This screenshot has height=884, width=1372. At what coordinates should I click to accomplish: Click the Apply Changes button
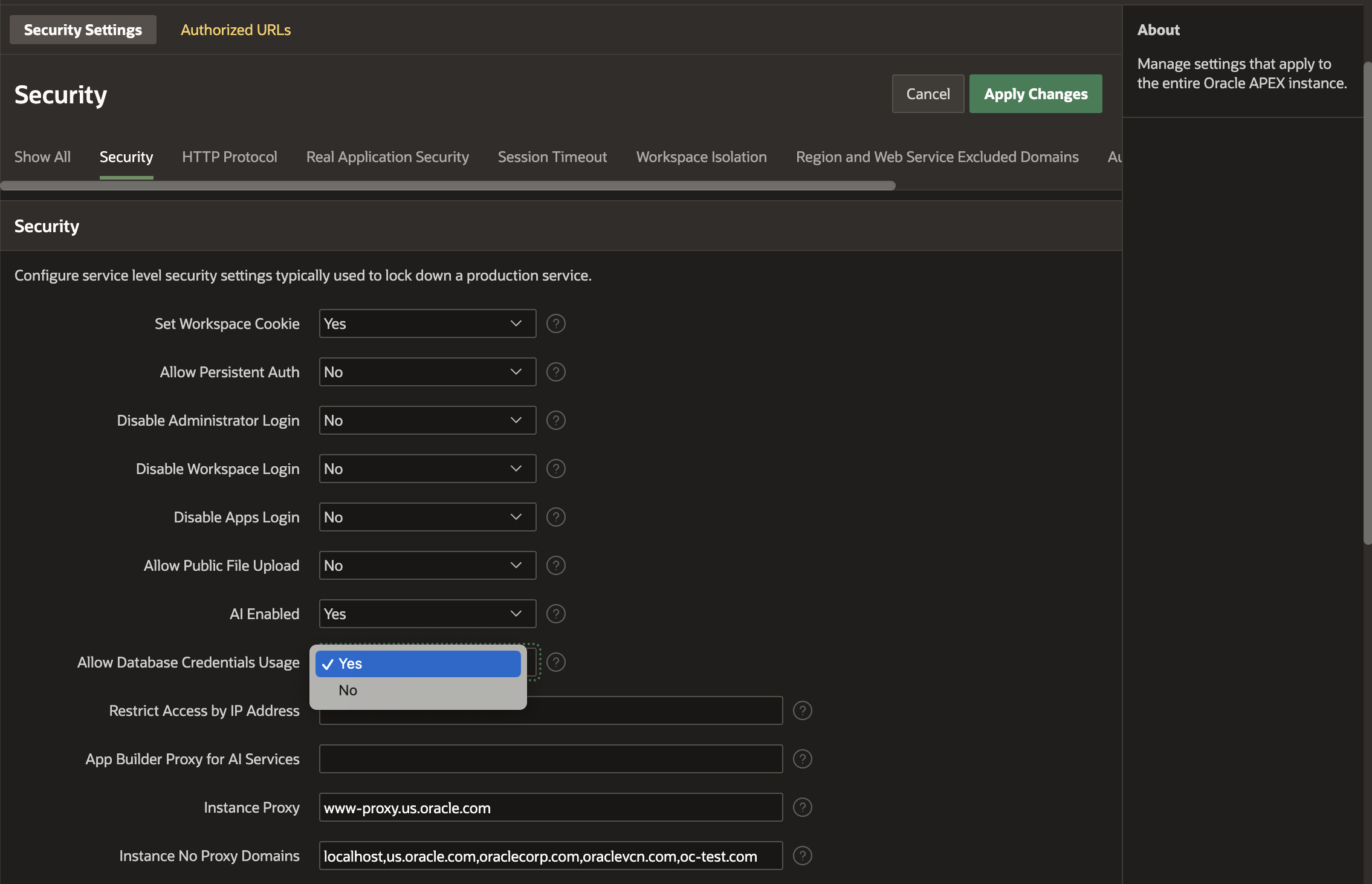tap(1035, 94)
